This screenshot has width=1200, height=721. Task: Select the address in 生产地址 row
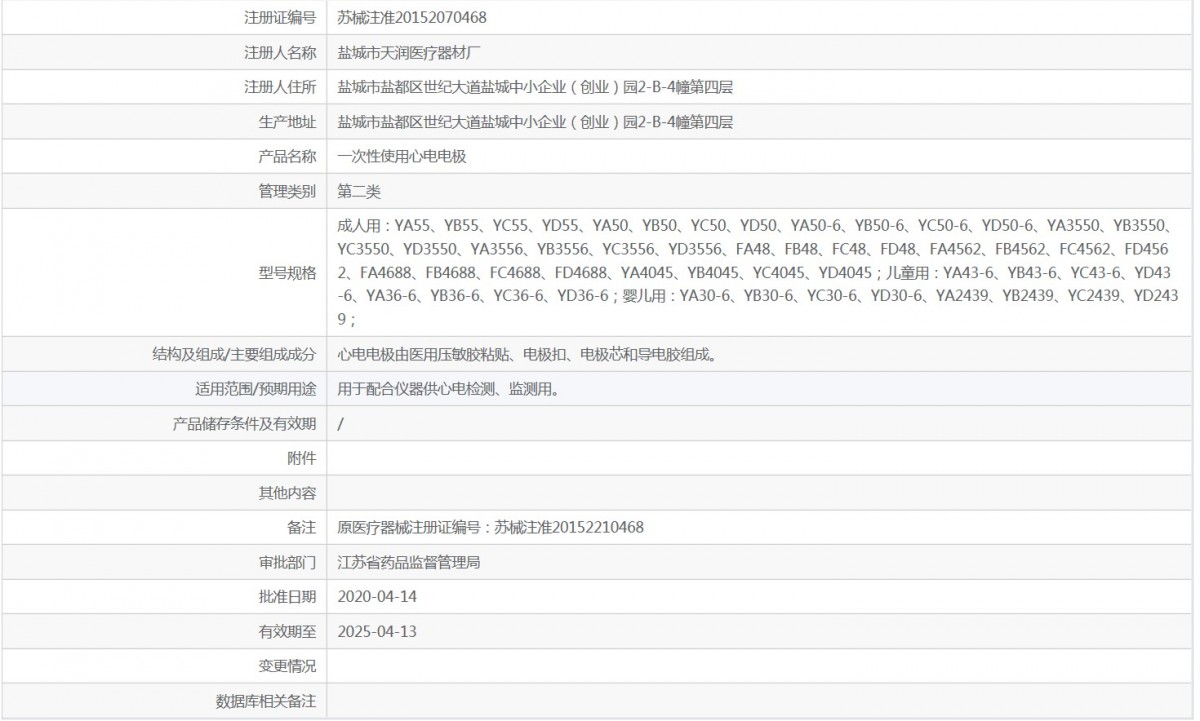(535, 122)
